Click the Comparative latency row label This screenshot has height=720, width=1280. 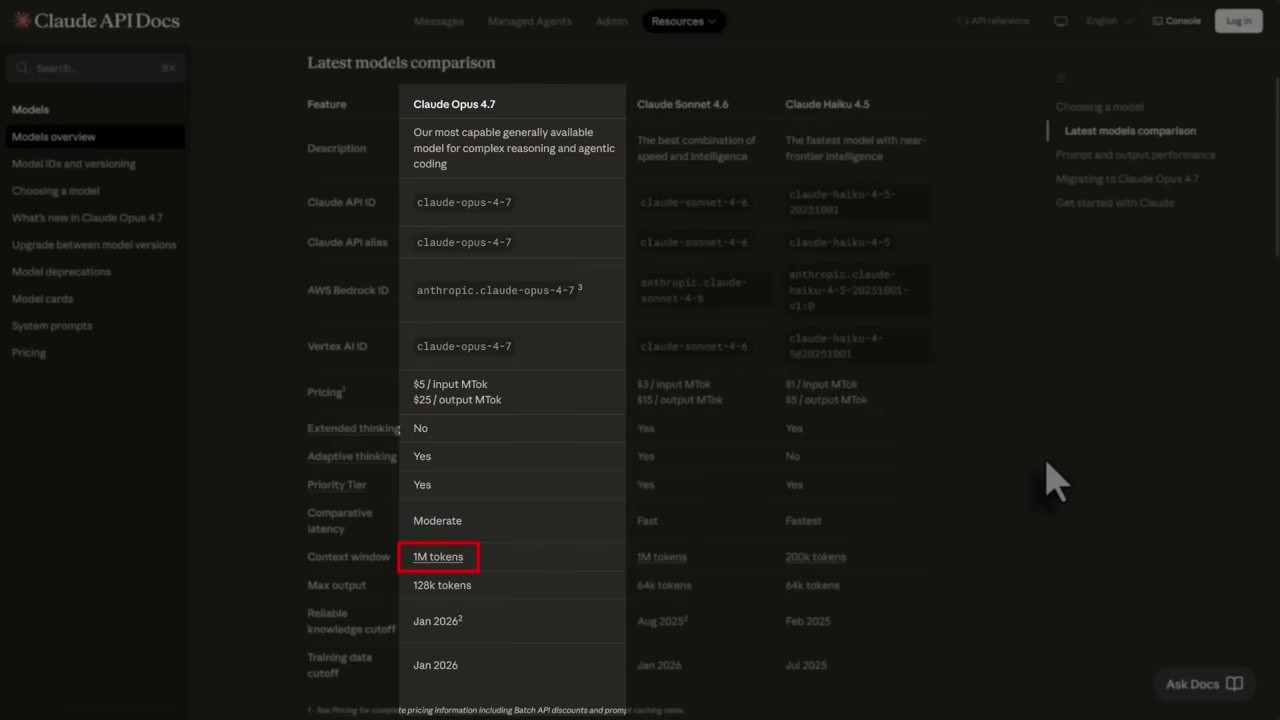340,521
